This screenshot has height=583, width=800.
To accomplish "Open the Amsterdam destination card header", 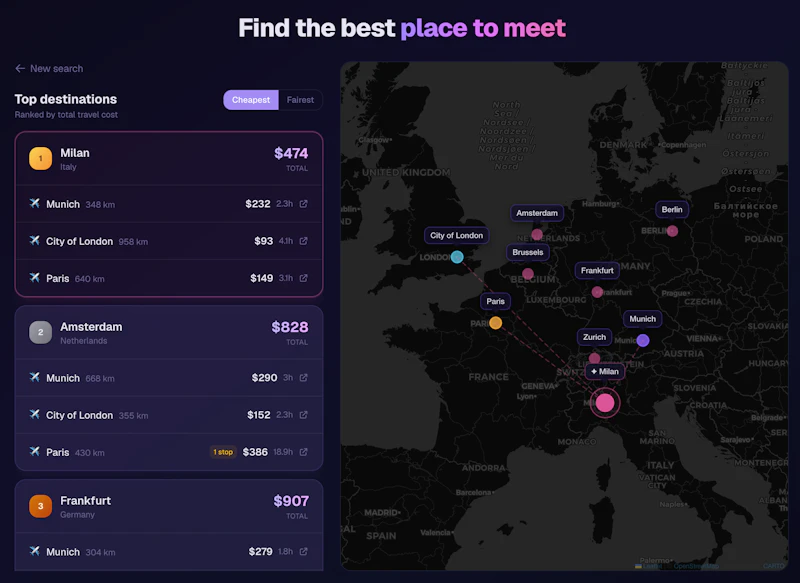I will (169, 333).
